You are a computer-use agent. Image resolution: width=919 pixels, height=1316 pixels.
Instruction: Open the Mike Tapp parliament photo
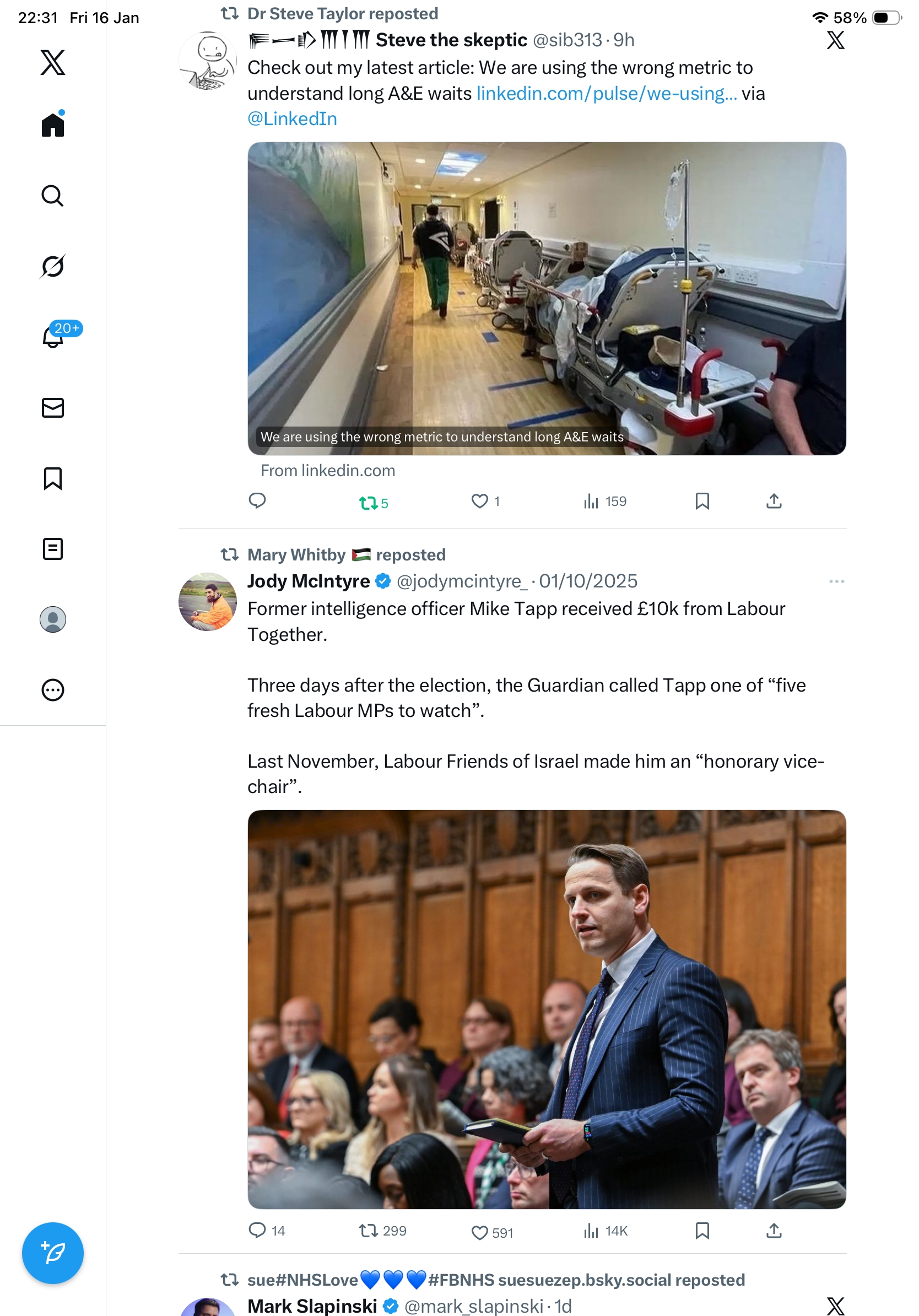547,1009
